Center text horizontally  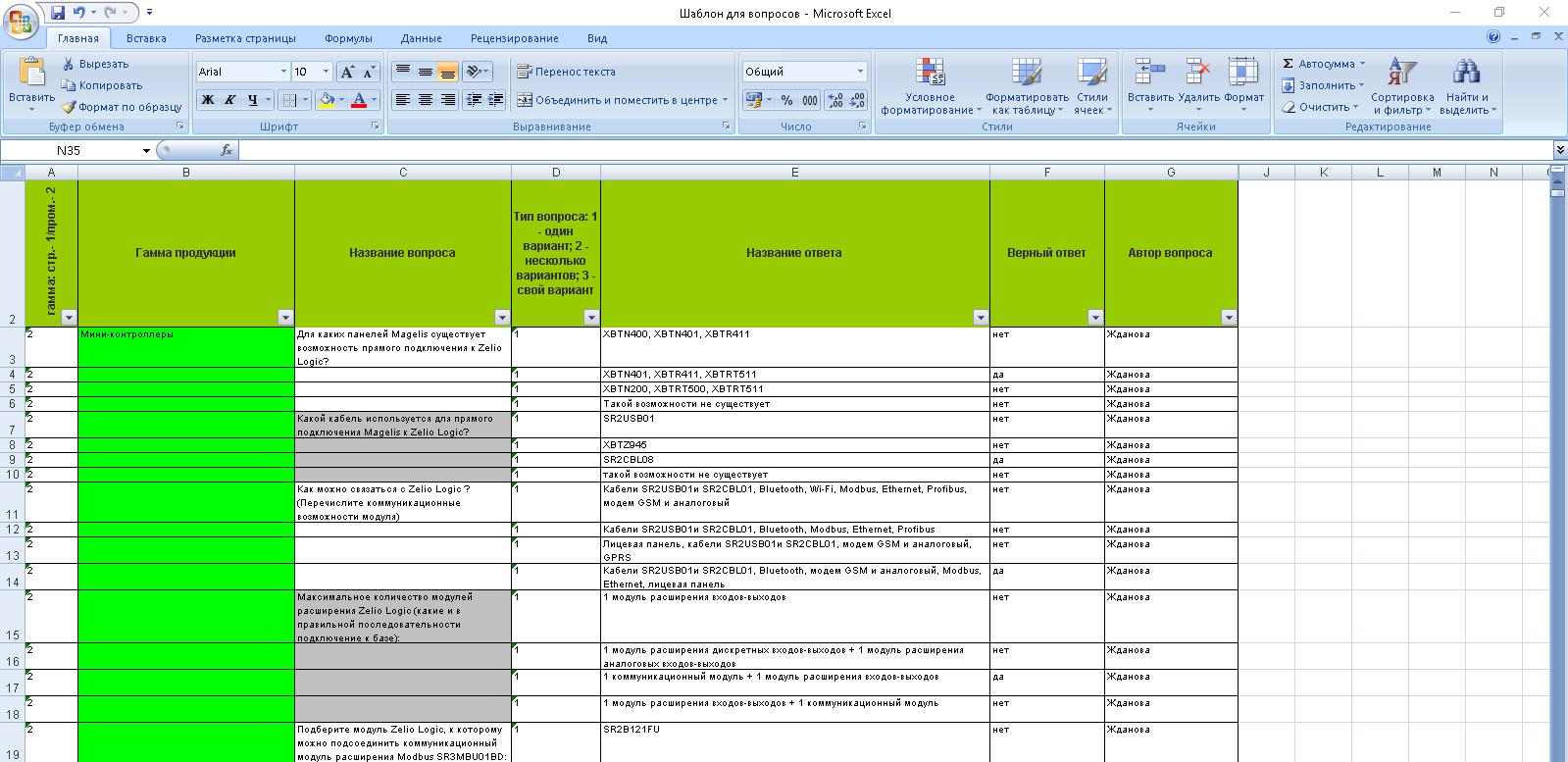(x=425, y=100)
